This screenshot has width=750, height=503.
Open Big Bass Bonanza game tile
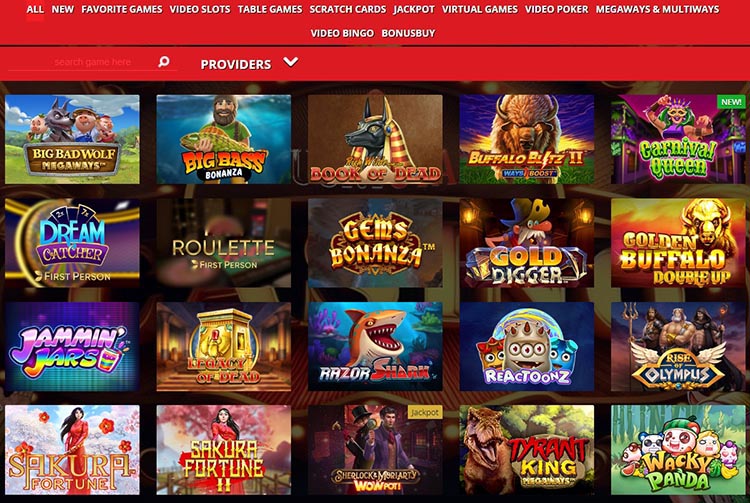click(224, 139)
